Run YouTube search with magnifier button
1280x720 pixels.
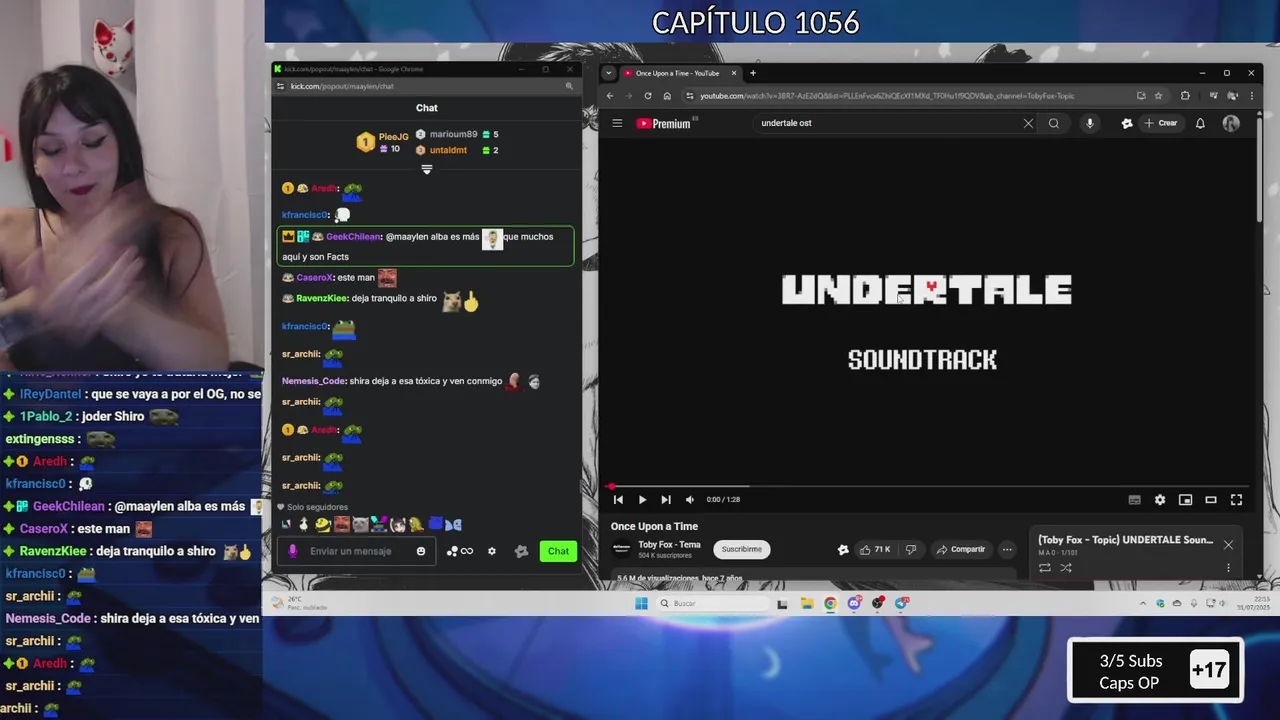[x=1054, y=123]
